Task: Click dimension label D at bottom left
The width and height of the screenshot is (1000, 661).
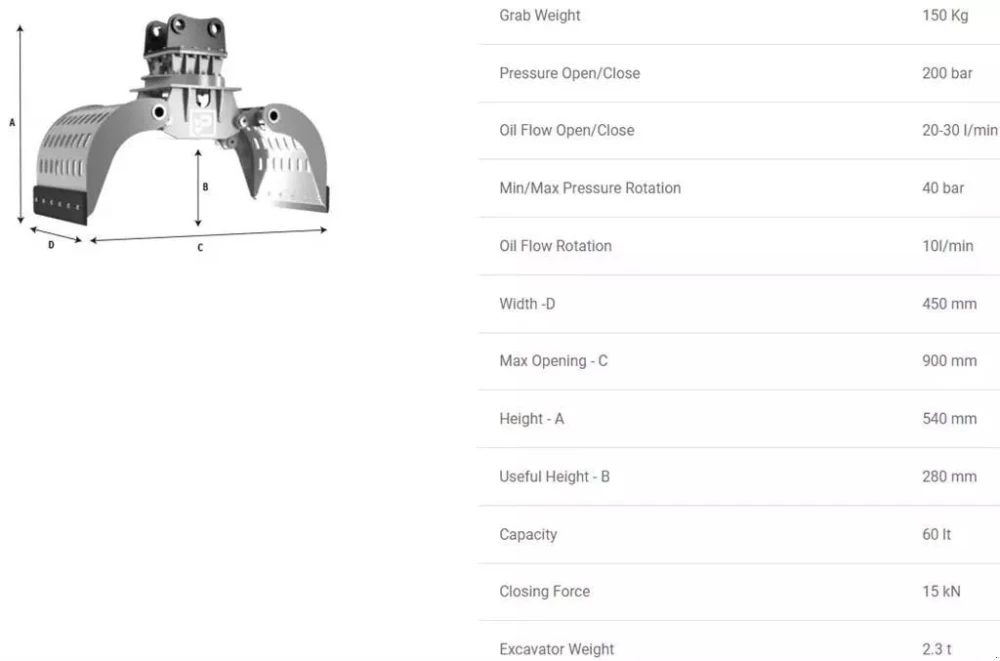Action: (51, 246)
